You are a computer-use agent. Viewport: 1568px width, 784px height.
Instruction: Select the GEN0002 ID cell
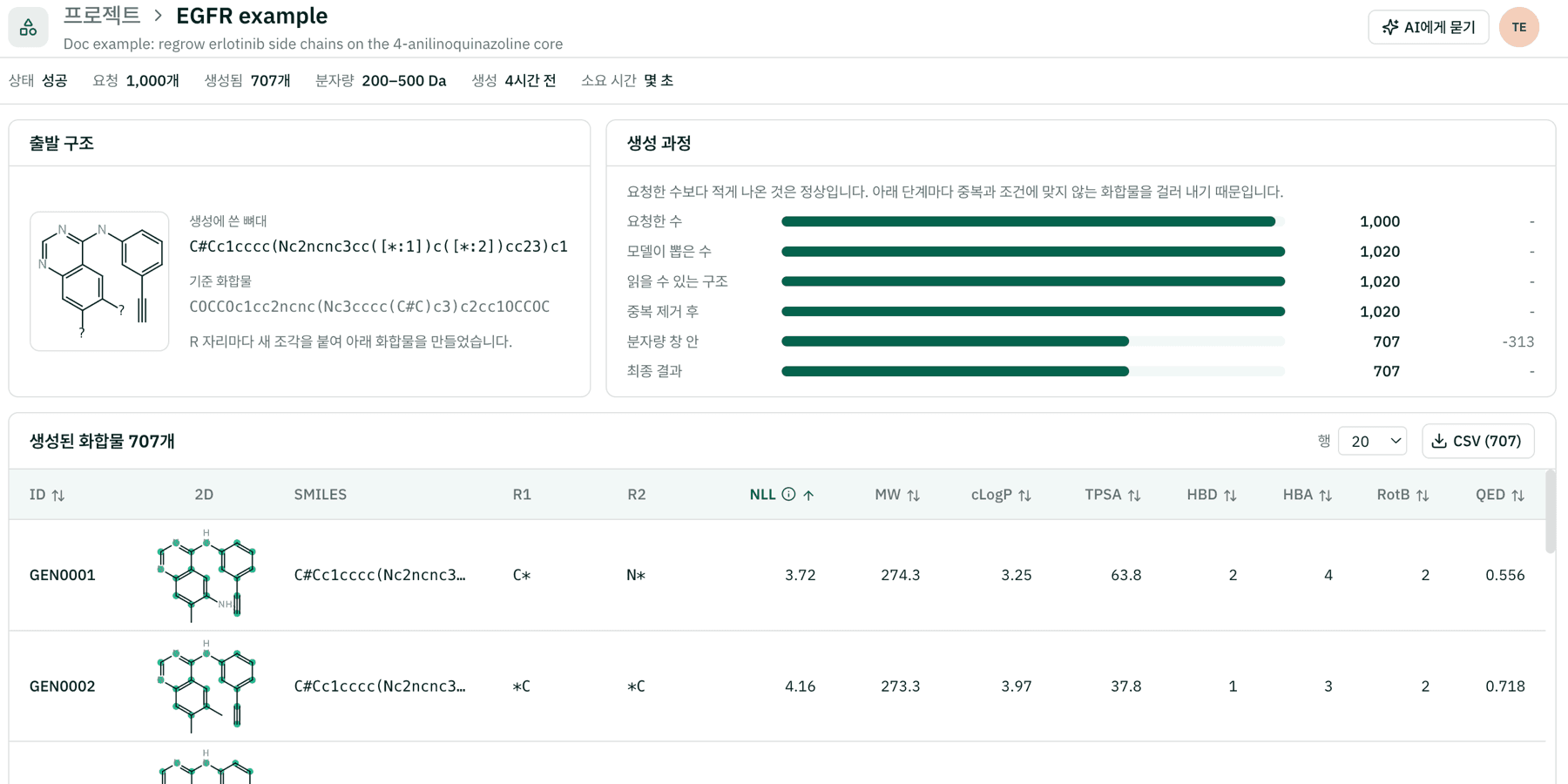(62, 686)
